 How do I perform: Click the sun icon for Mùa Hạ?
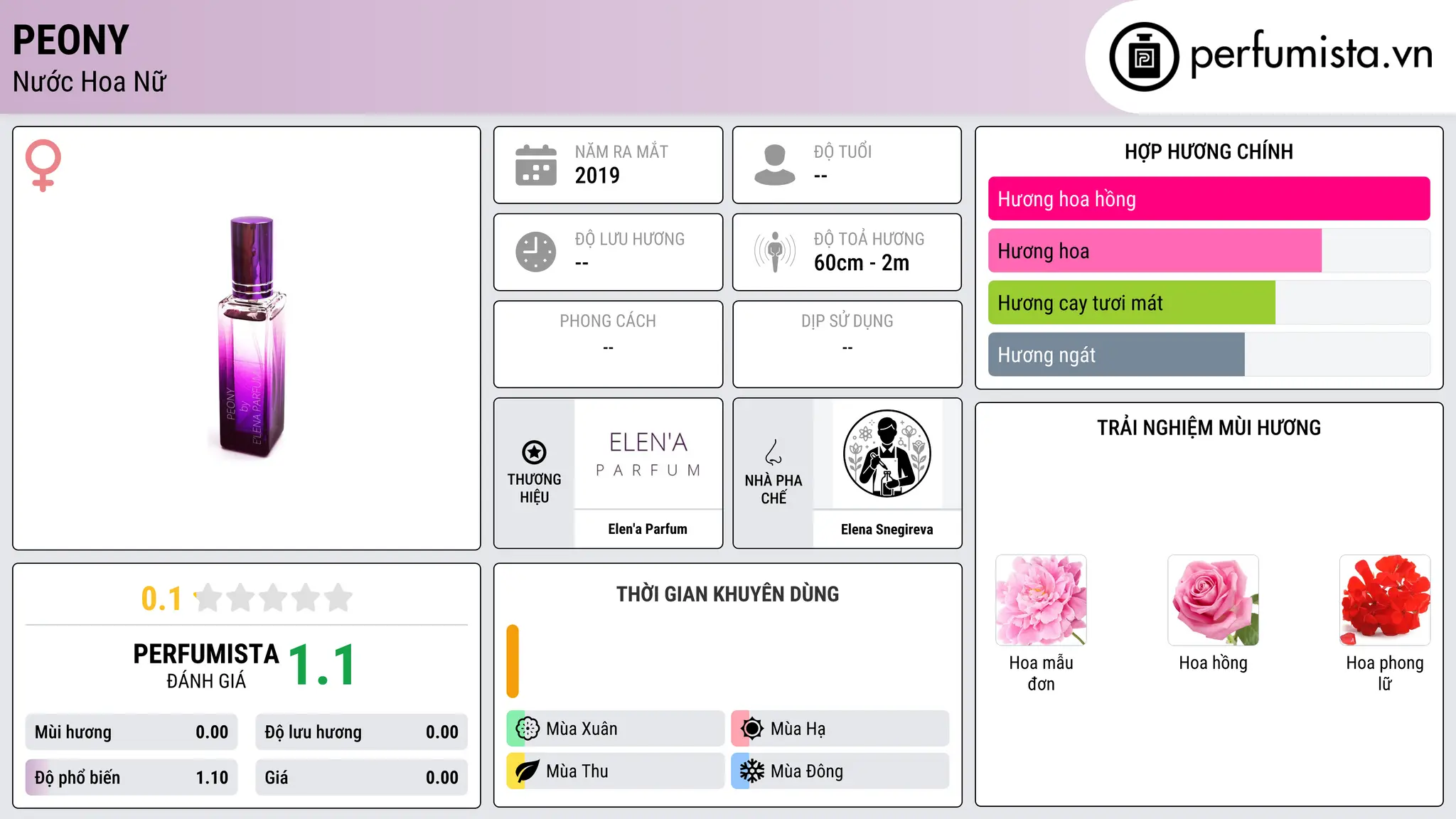[752, 729]
